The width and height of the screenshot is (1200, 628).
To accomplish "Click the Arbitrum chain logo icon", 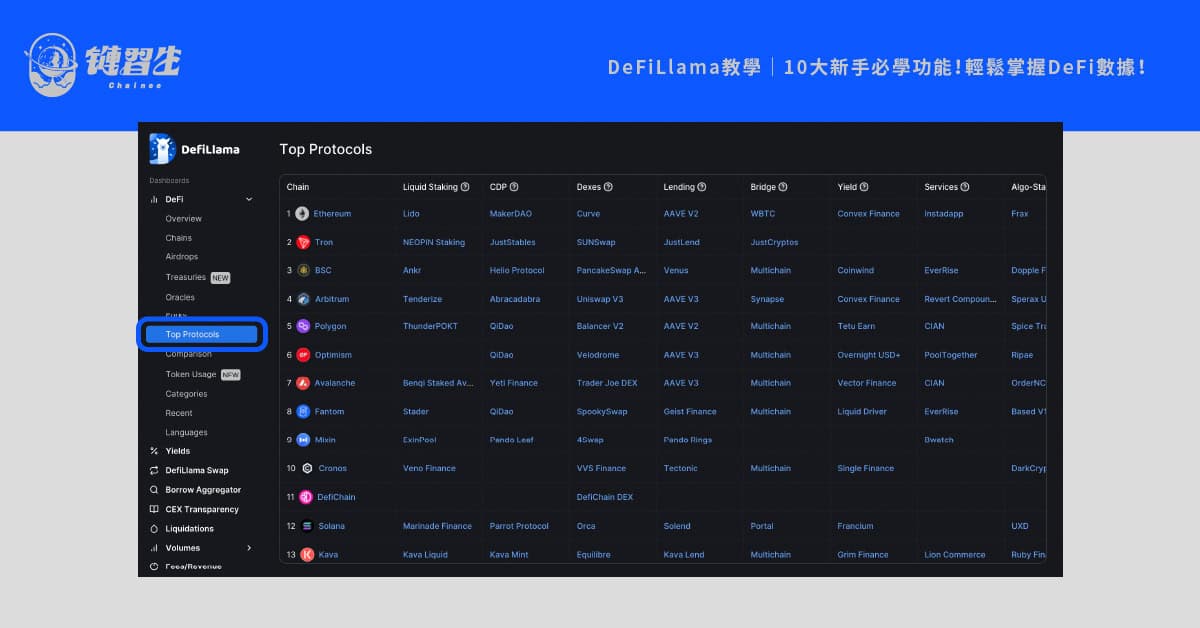I will tap(303, 299).
